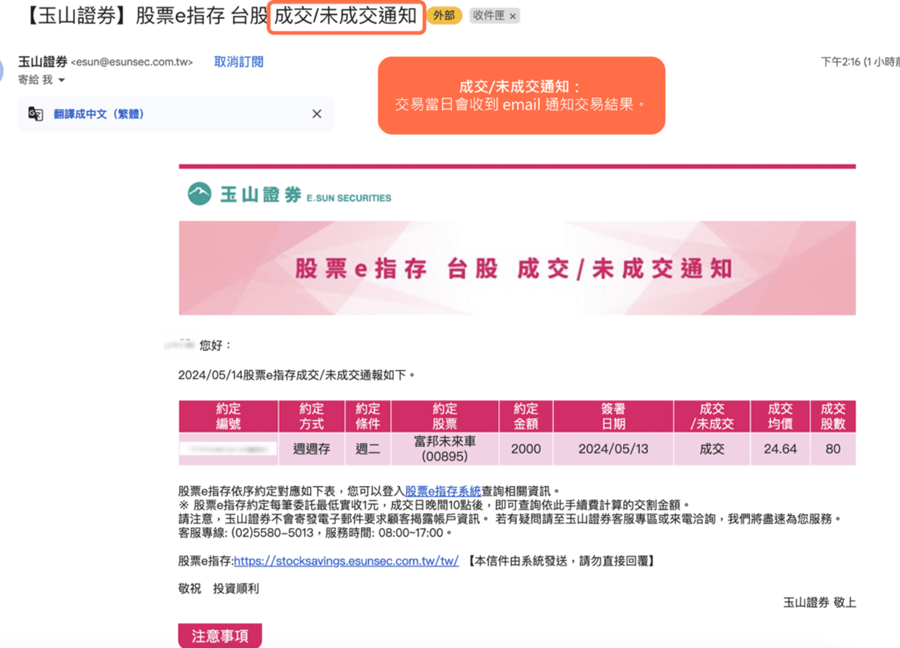This screenshot has height=648, width=900.
Task: Click the 外部 external label tag
Action: pyautogui.click(x=444, y=15)
